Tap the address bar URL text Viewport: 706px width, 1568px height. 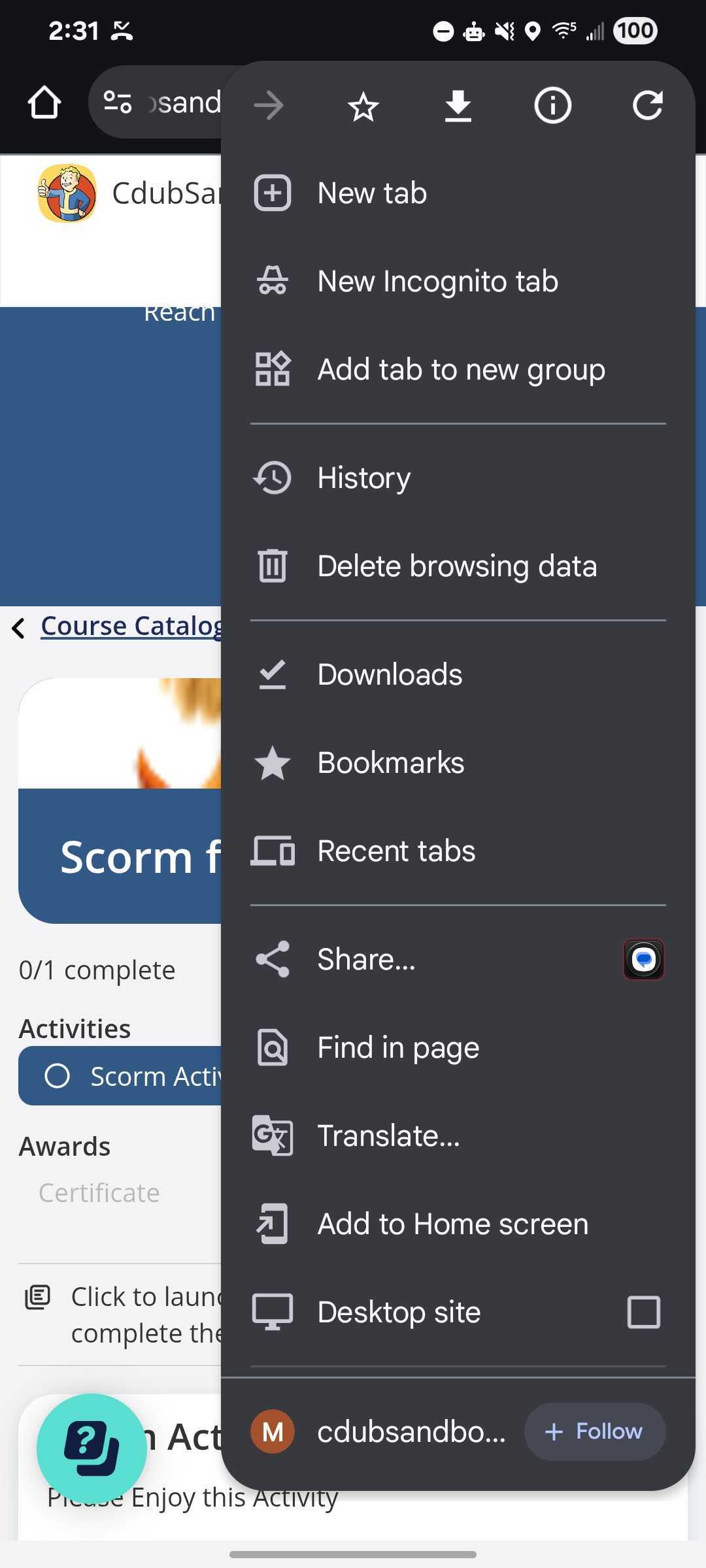(x=185, y=103)
